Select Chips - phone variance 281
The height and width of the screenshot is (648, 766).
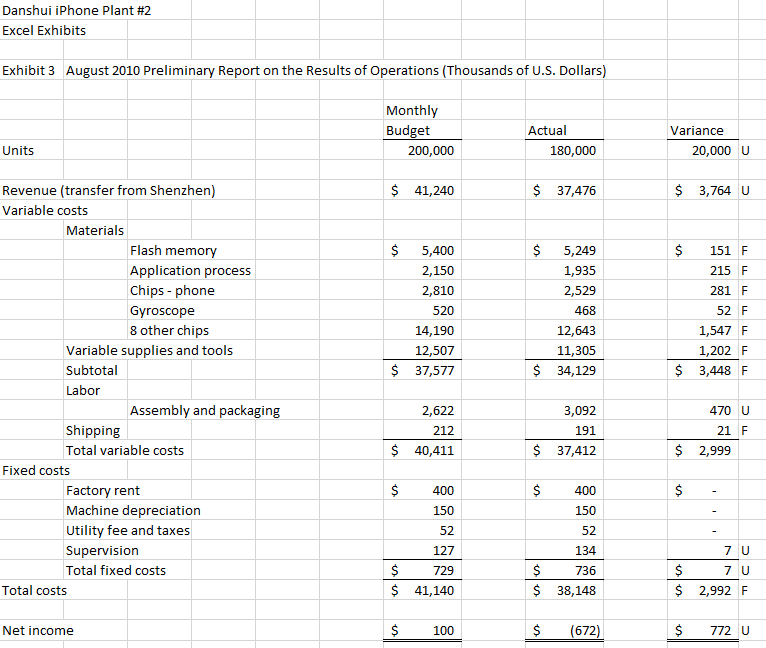(x=720, y=291)
